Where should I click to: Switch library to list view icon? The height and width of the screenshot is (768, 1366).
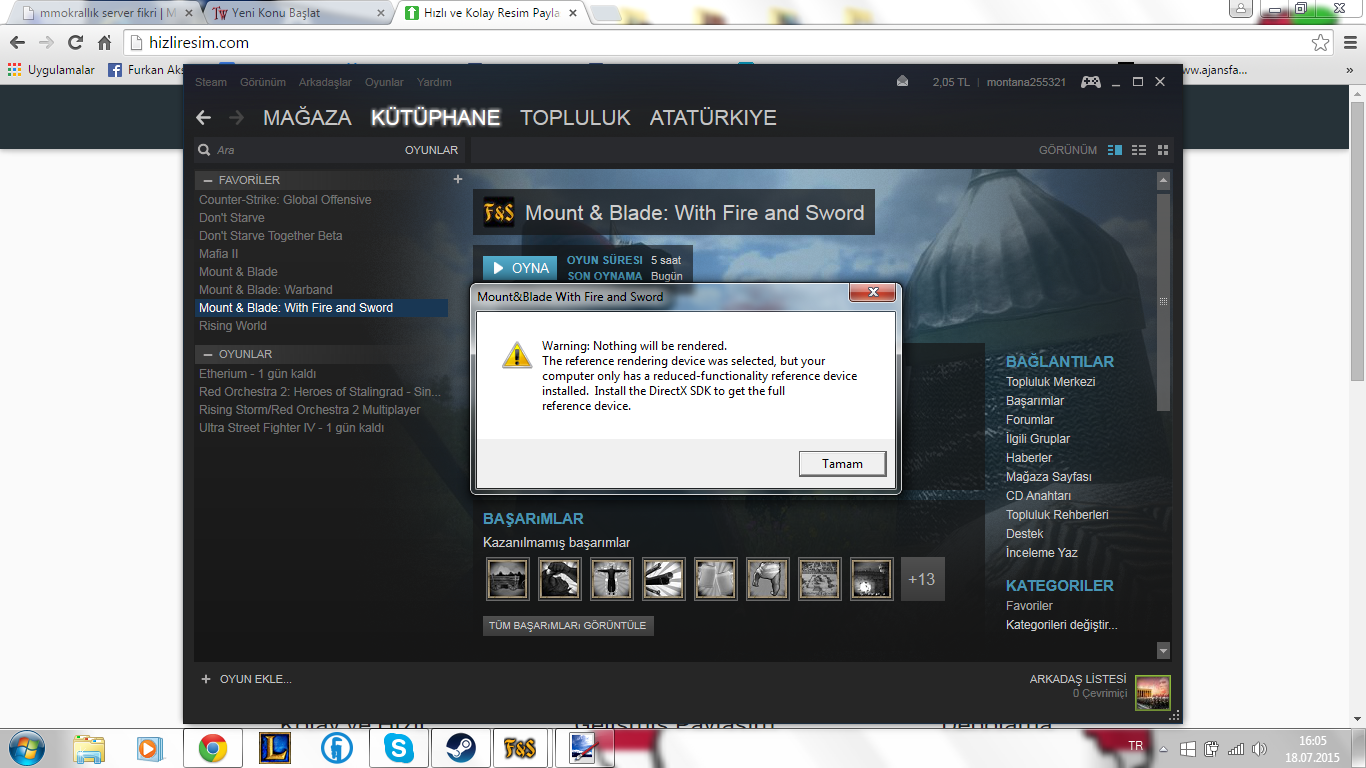pyautogui.click(x=1139, y=150)
